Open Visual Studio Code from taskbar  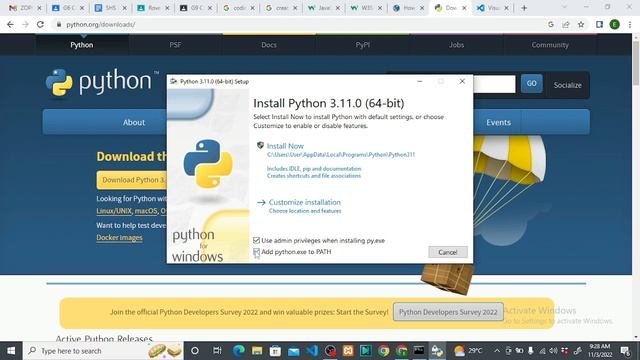point(312,351)
